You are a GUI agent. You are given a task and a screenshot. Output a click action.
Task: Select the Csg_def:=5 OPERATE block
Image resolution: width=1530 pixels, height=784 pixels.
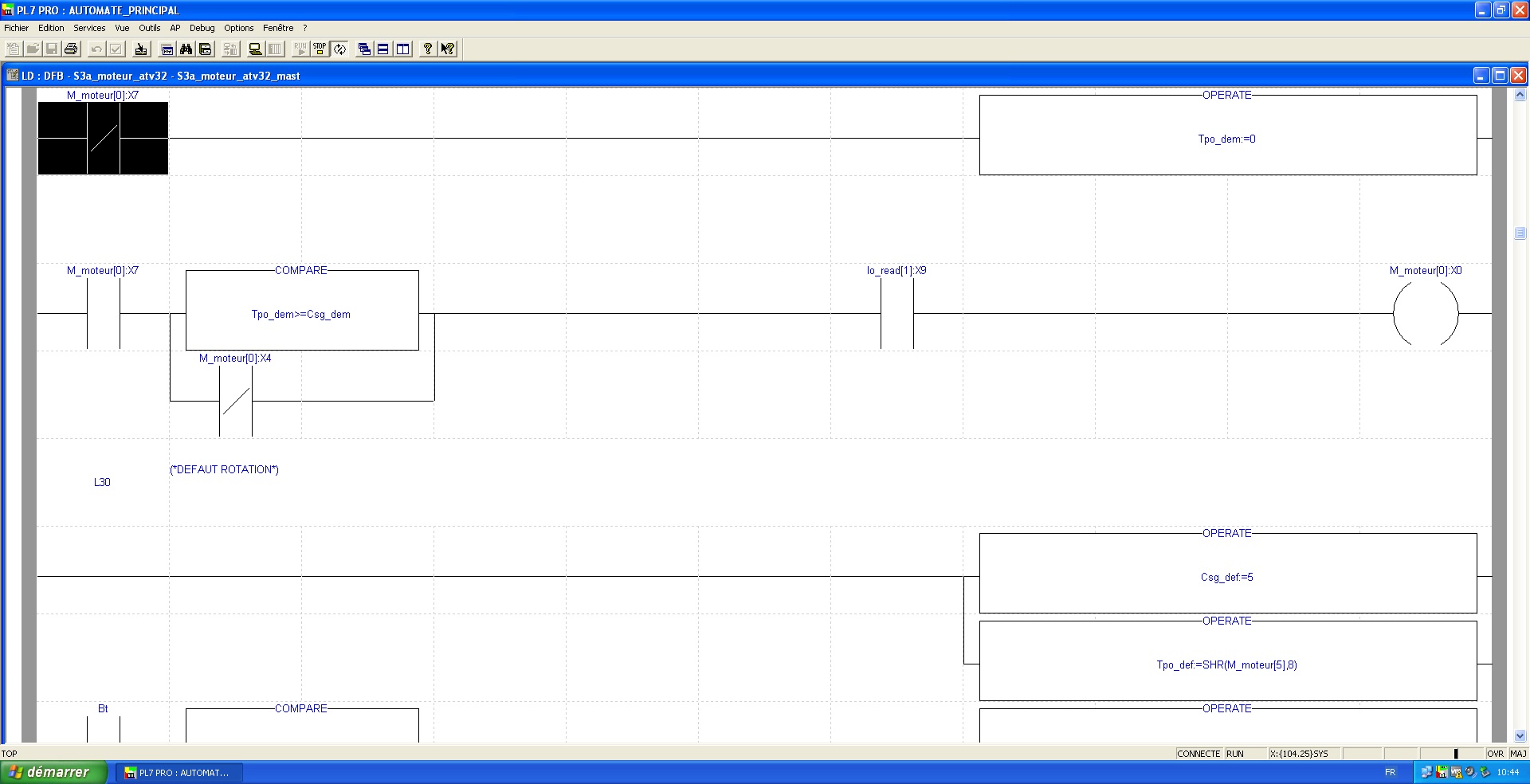(x=1228, y=573)
